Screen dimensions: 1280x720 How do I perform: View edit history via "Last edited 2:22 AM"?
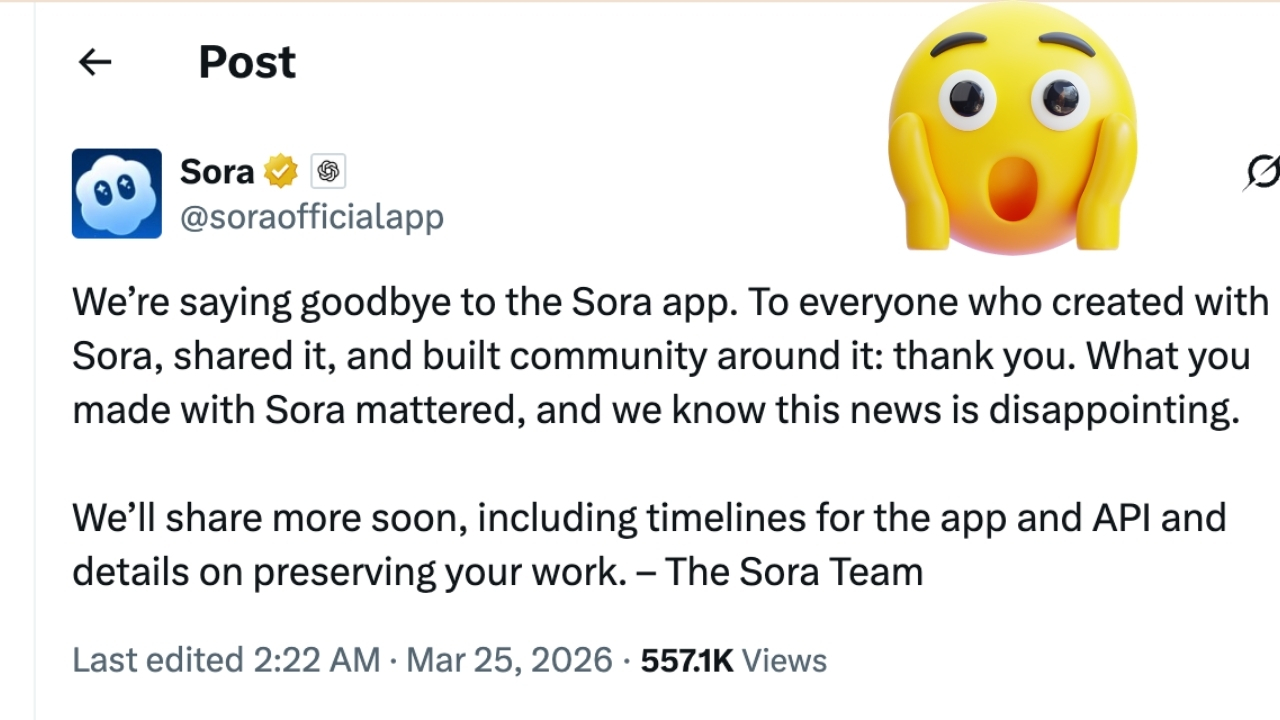(226, 660)
